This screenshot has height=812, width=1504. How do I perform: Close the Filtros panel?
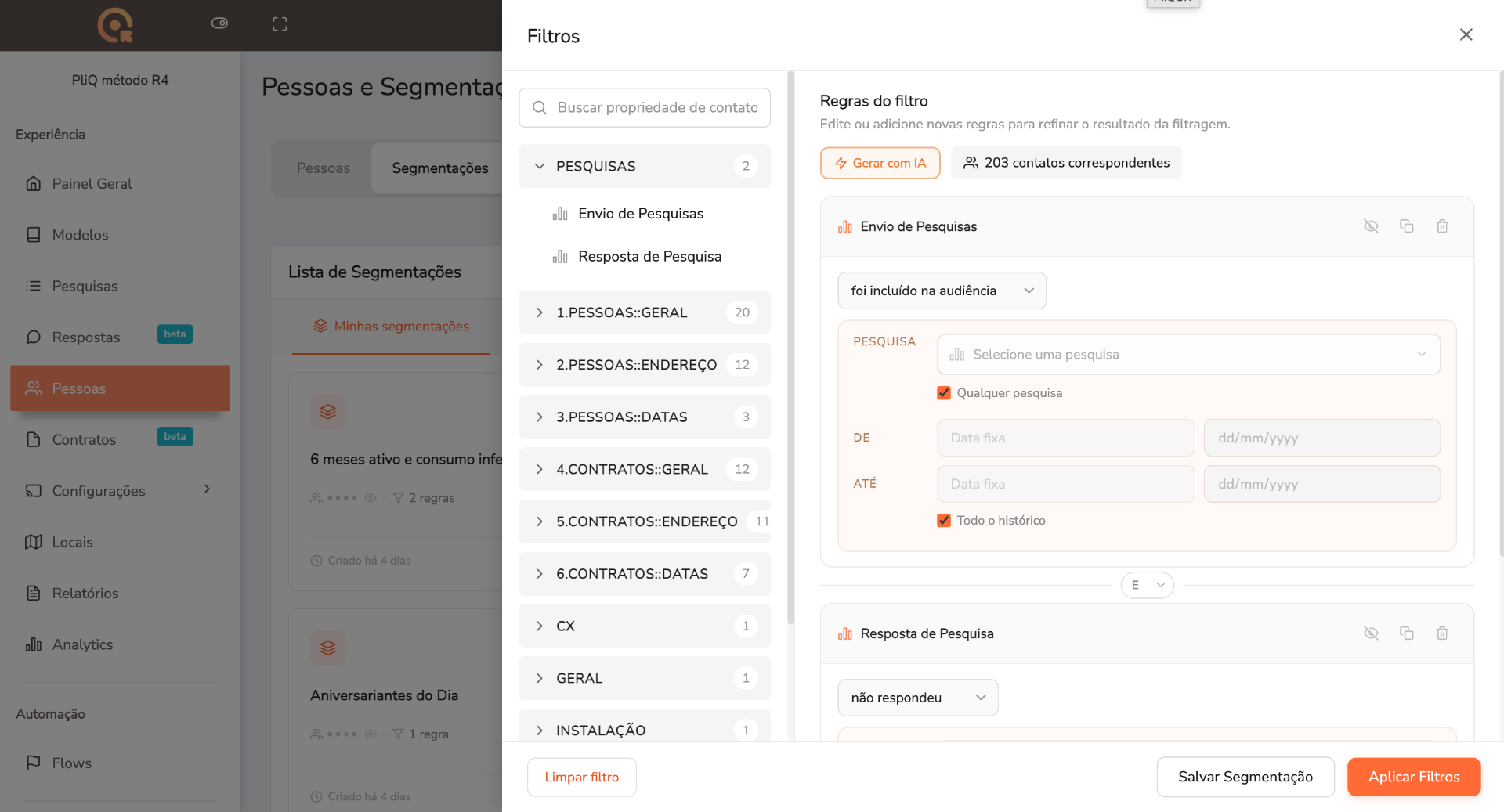(1466, 34)
